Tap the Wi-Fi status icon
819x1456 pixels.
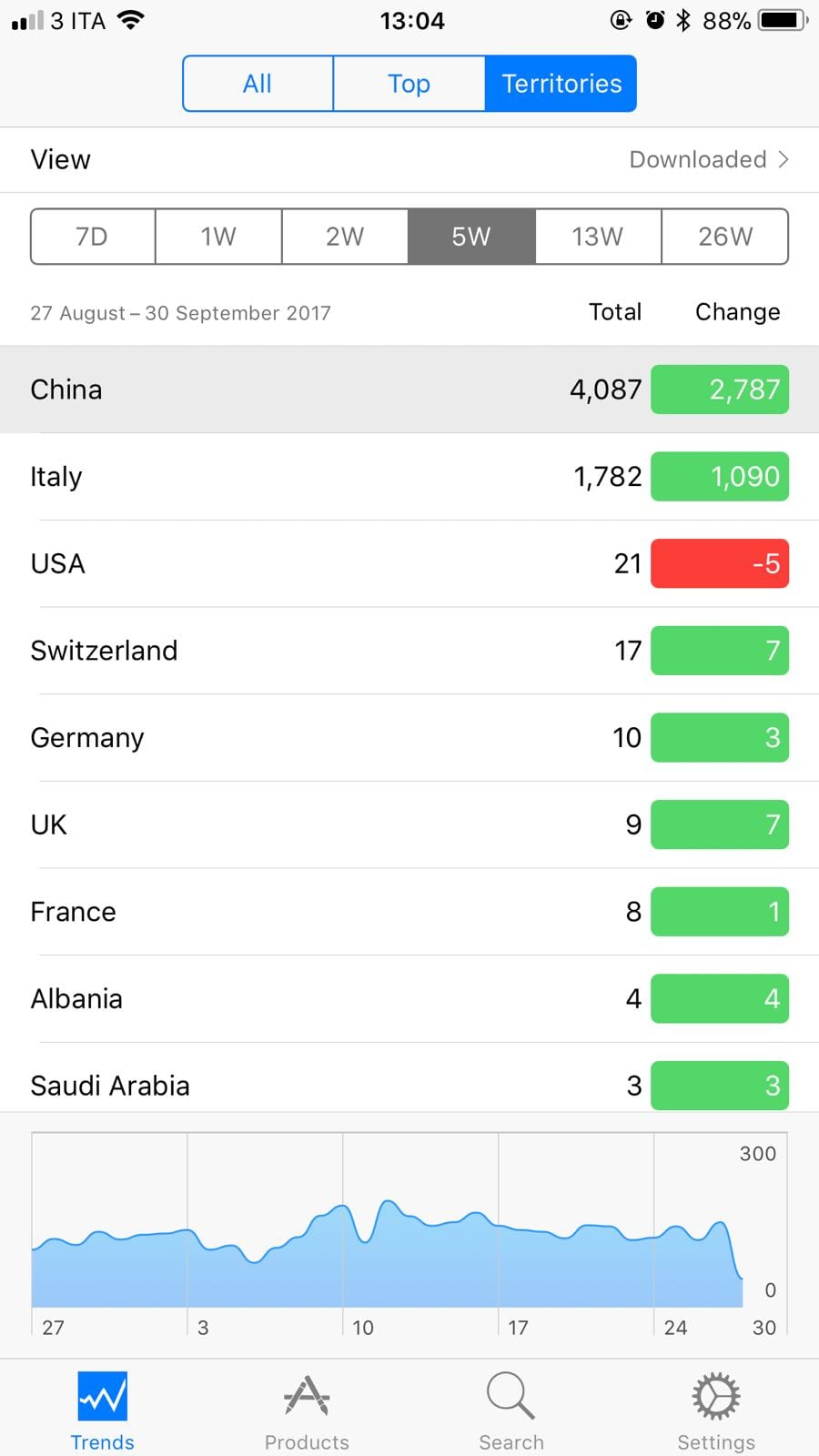[x=131, y=20]
